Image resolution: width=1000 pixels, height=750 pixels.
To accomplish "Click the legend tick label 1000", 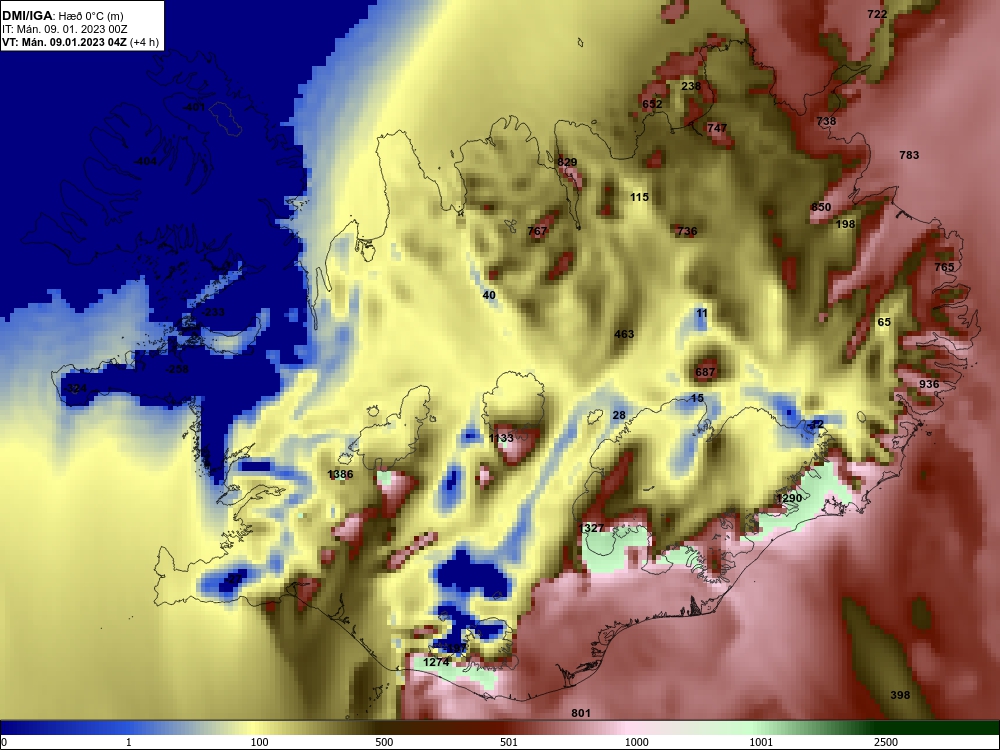I will 636,742.
